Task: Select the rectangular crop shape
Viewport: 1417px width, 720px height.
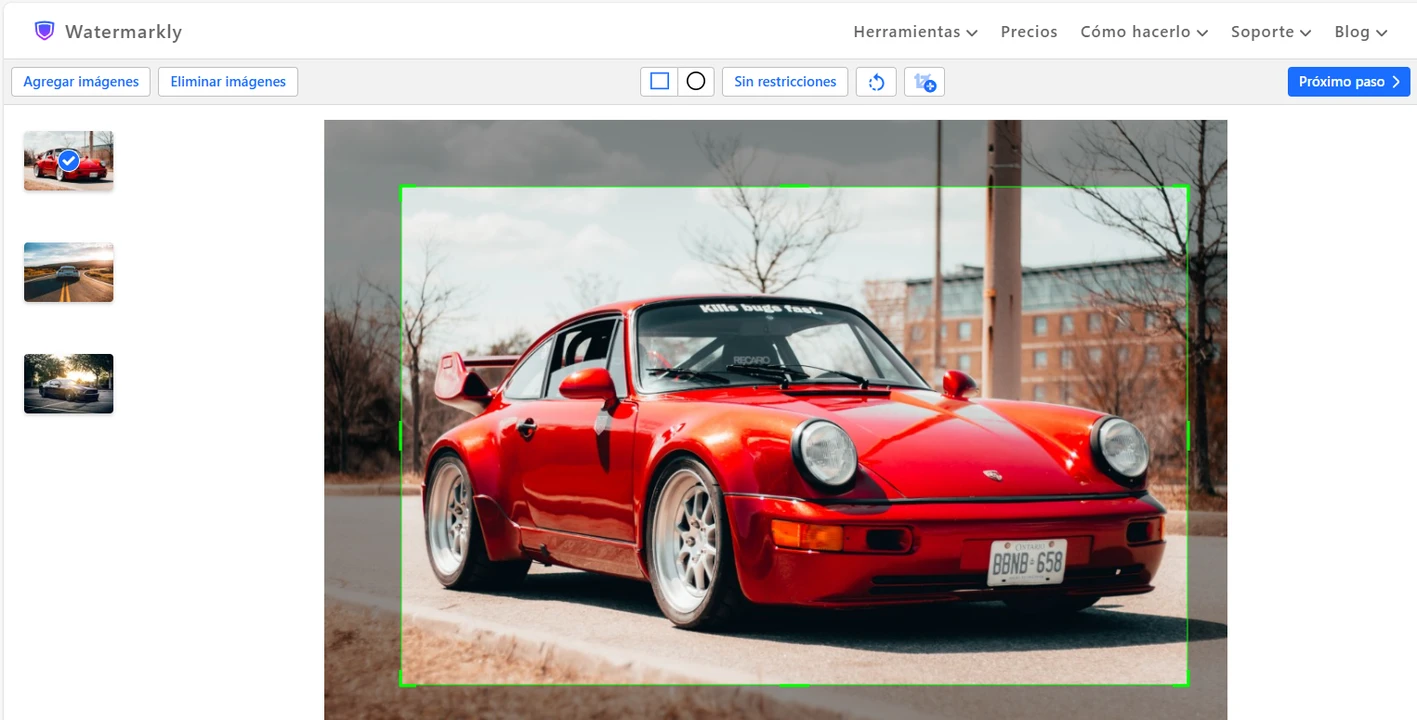Action: (x=659, y=82)
